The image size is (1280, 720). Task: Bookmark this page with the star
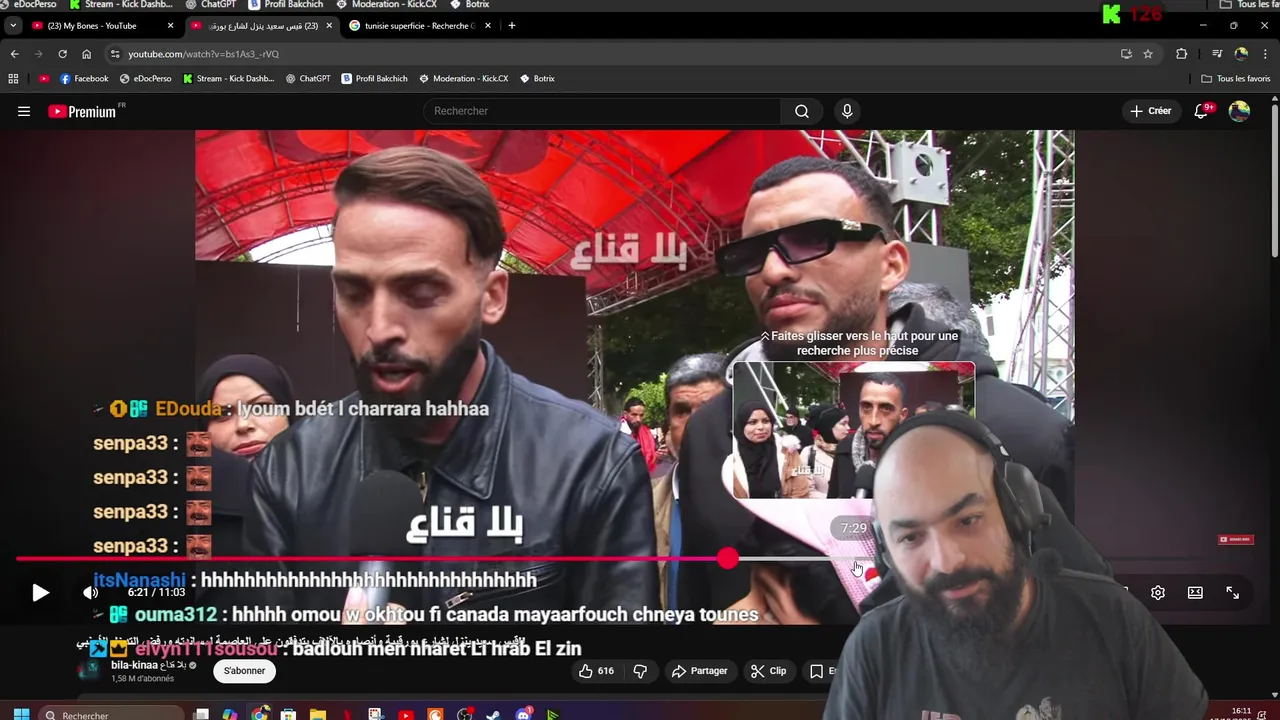[x=1148, y=54]
